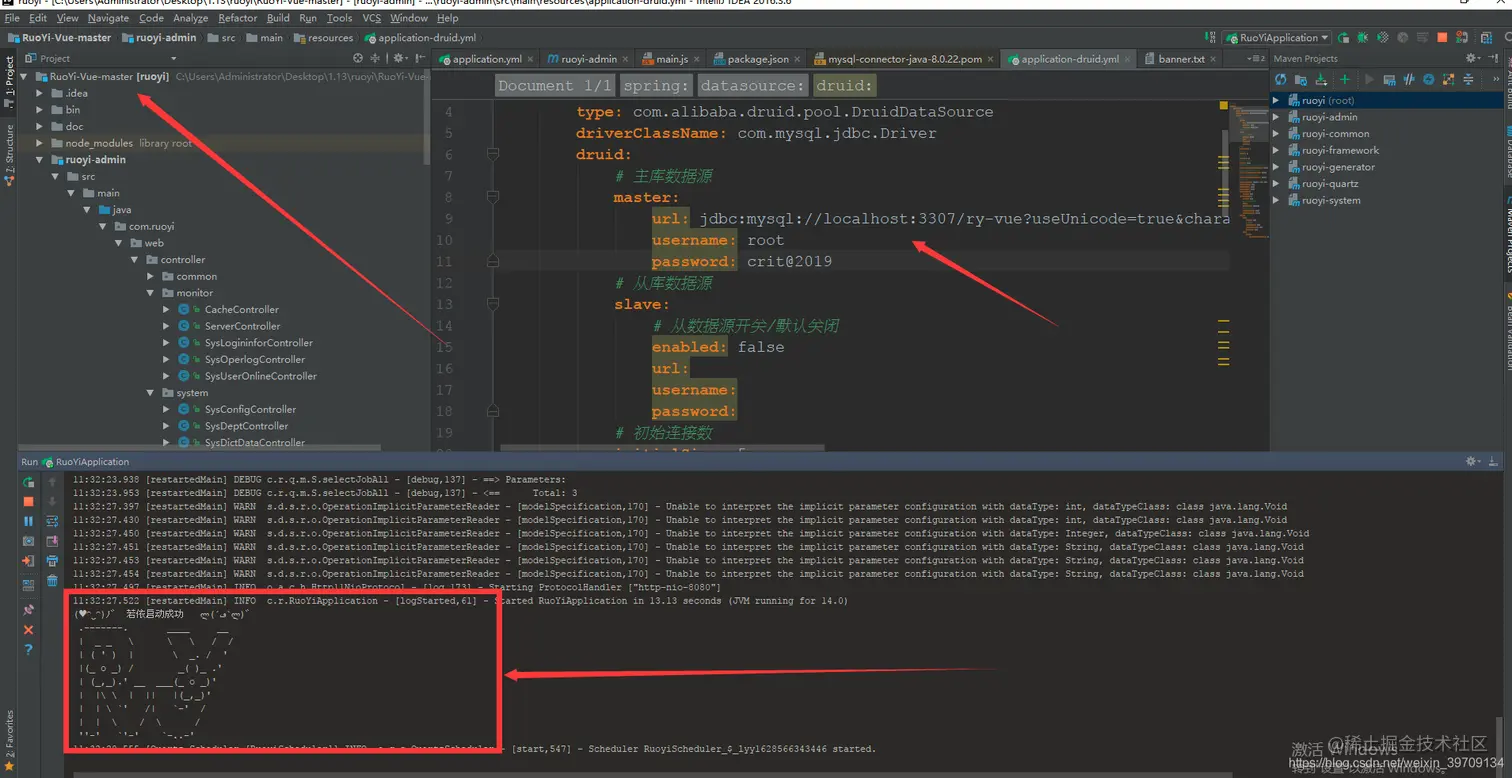Open help from the Run panel

click(x=28, y=649)
